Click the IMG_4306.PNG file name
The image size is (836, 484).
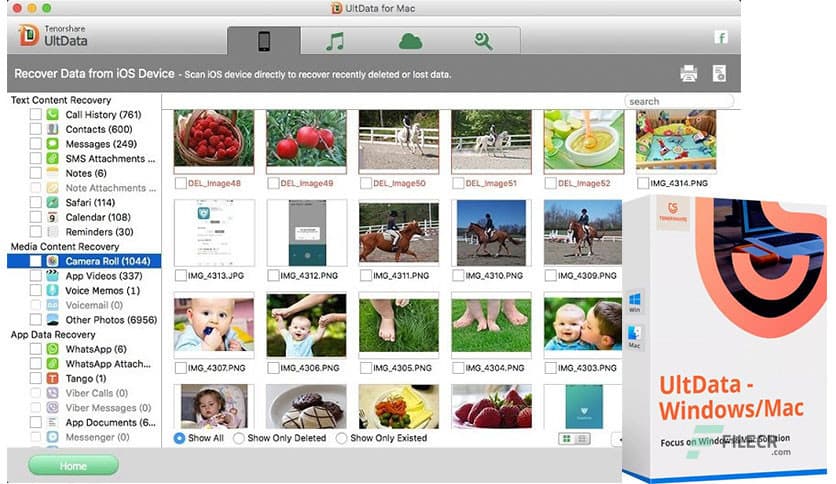coord(310,368)
